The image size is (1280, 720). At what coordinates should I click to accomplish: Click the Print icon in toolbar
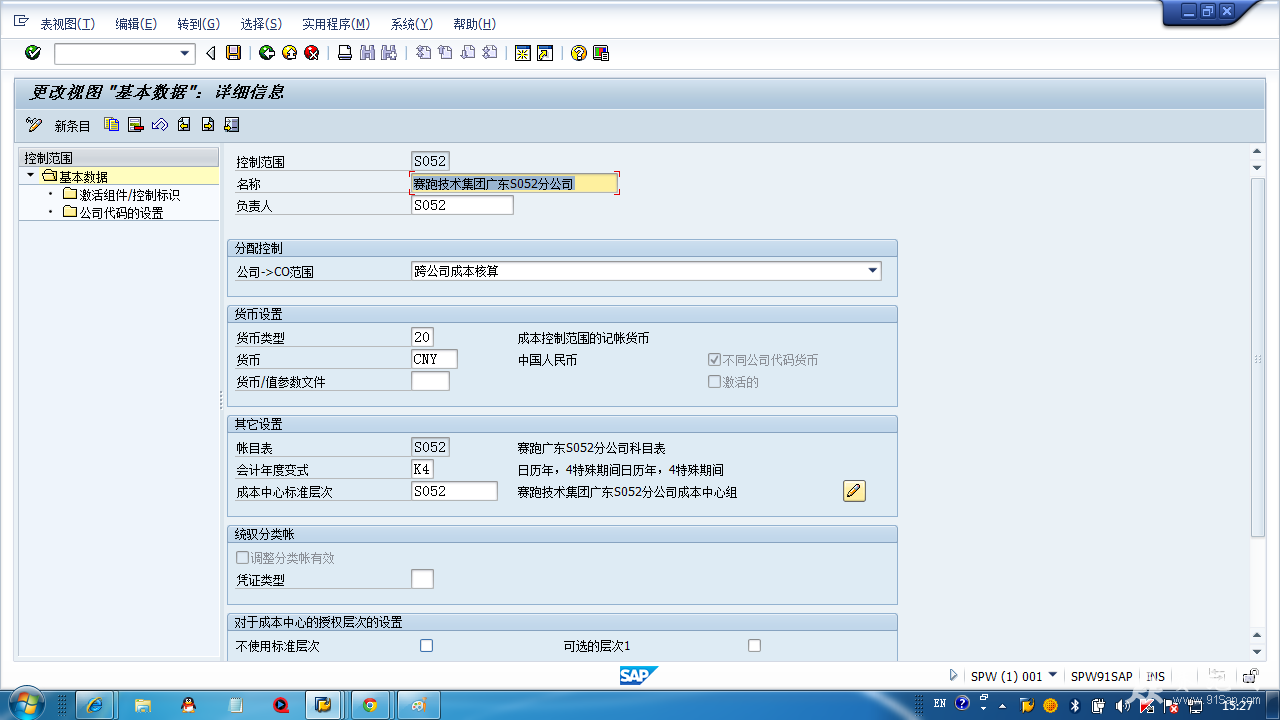pyautogui.click(x=345, y=53)
